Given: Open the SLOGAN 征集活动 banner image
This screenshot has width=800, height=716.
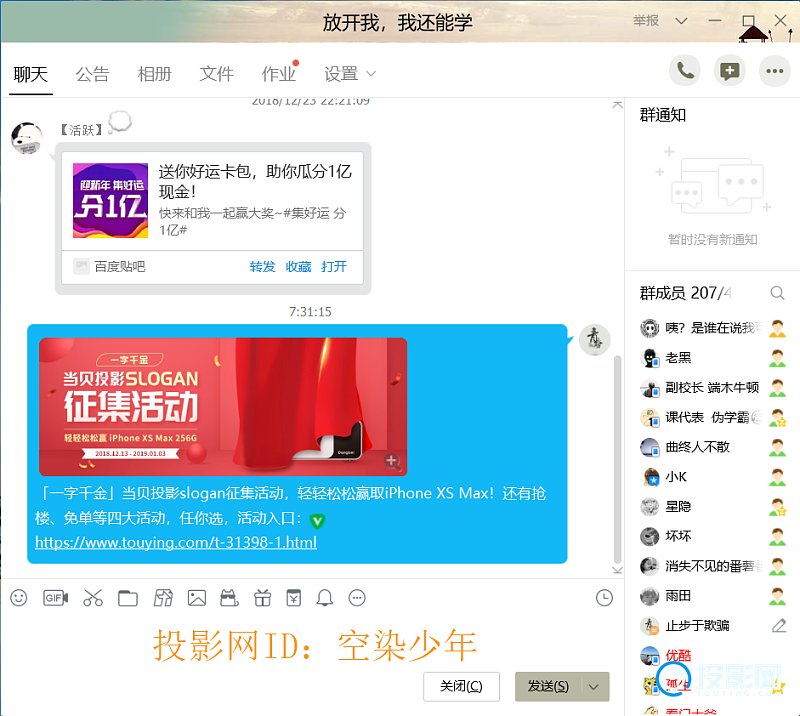Looking at the screenshot, I should (222, 407).
